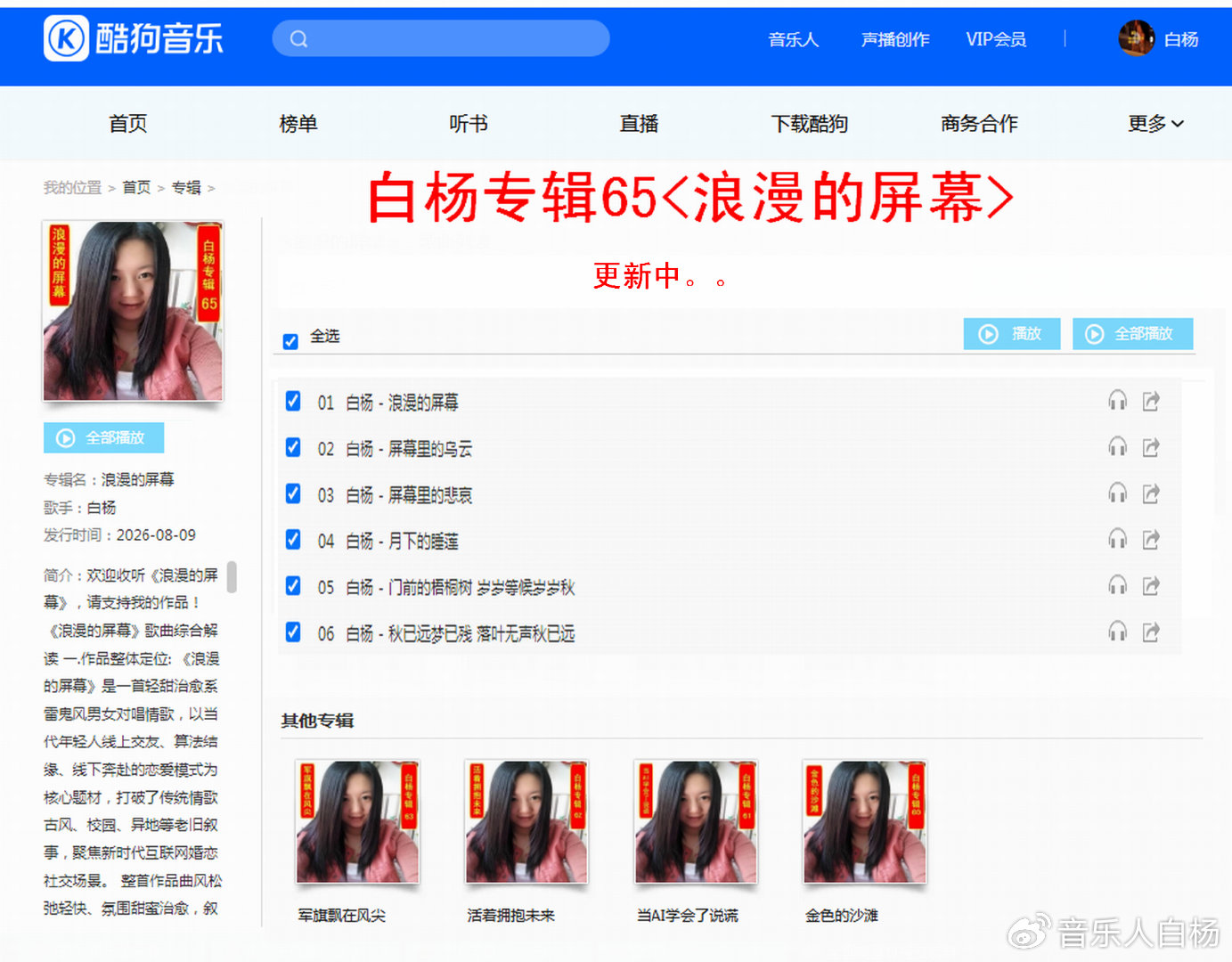Click album title 活着拥抱未来
This screenshot has height=962, width=1232.
point(510,915)
